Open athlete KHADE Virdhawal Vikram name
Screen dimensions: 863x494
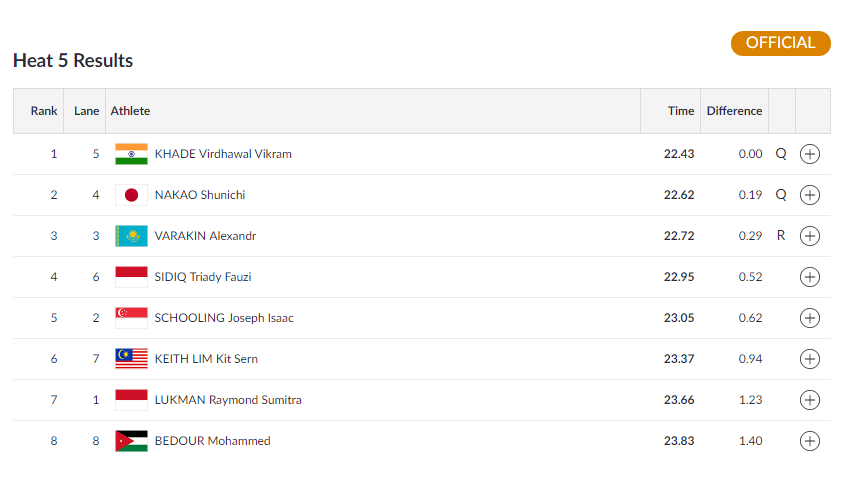[223, 154]
